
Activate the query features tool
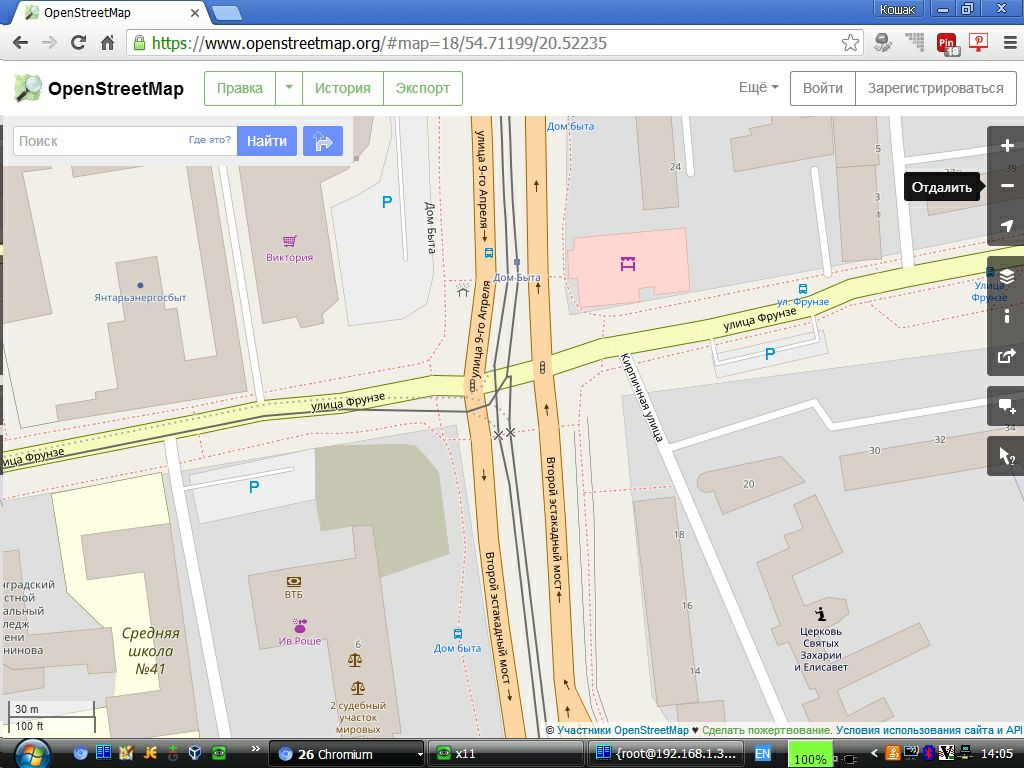1006,456
